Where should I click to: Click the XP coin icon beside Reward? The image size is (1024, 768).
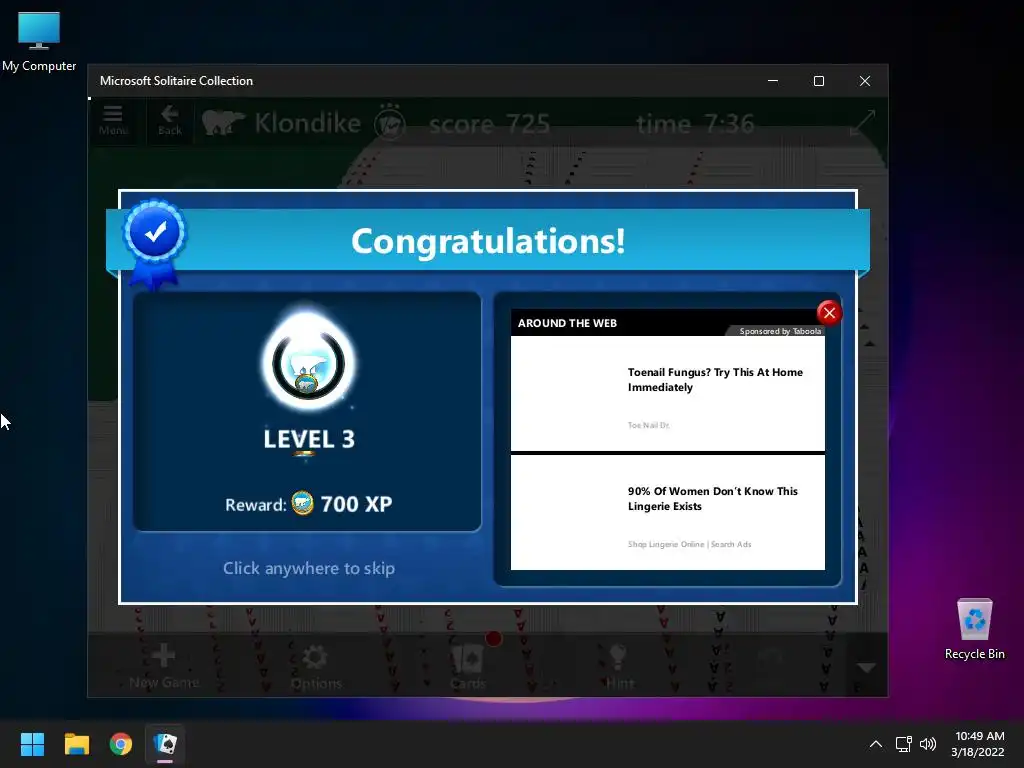[x=302, y=504]
